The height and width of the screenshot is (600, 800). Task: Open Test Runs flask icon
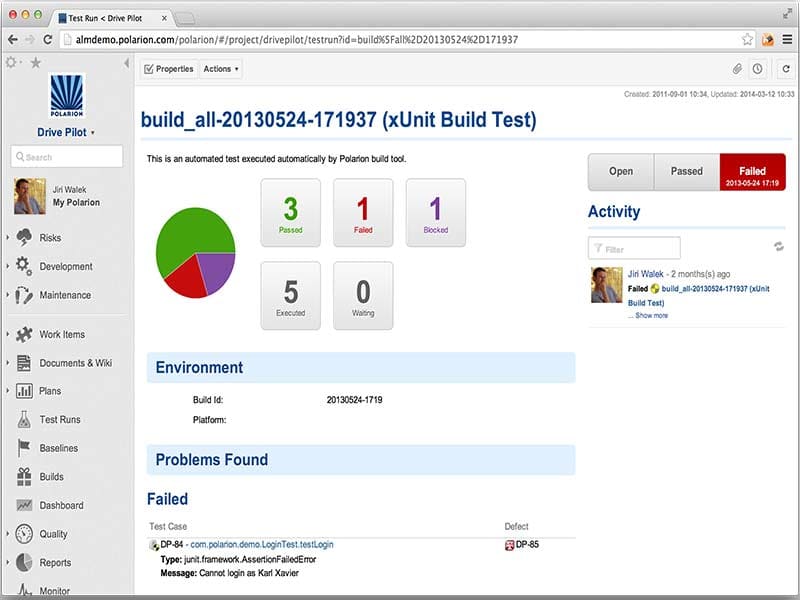pyautogui.click(x=24, y=420)
